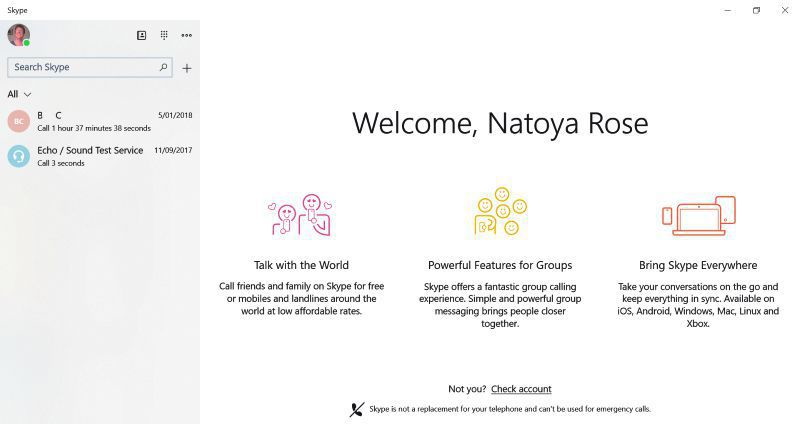Viewport: 800px width, 424px height.
Task: Open the three-dot more options menu
Action: pos(187,35)
